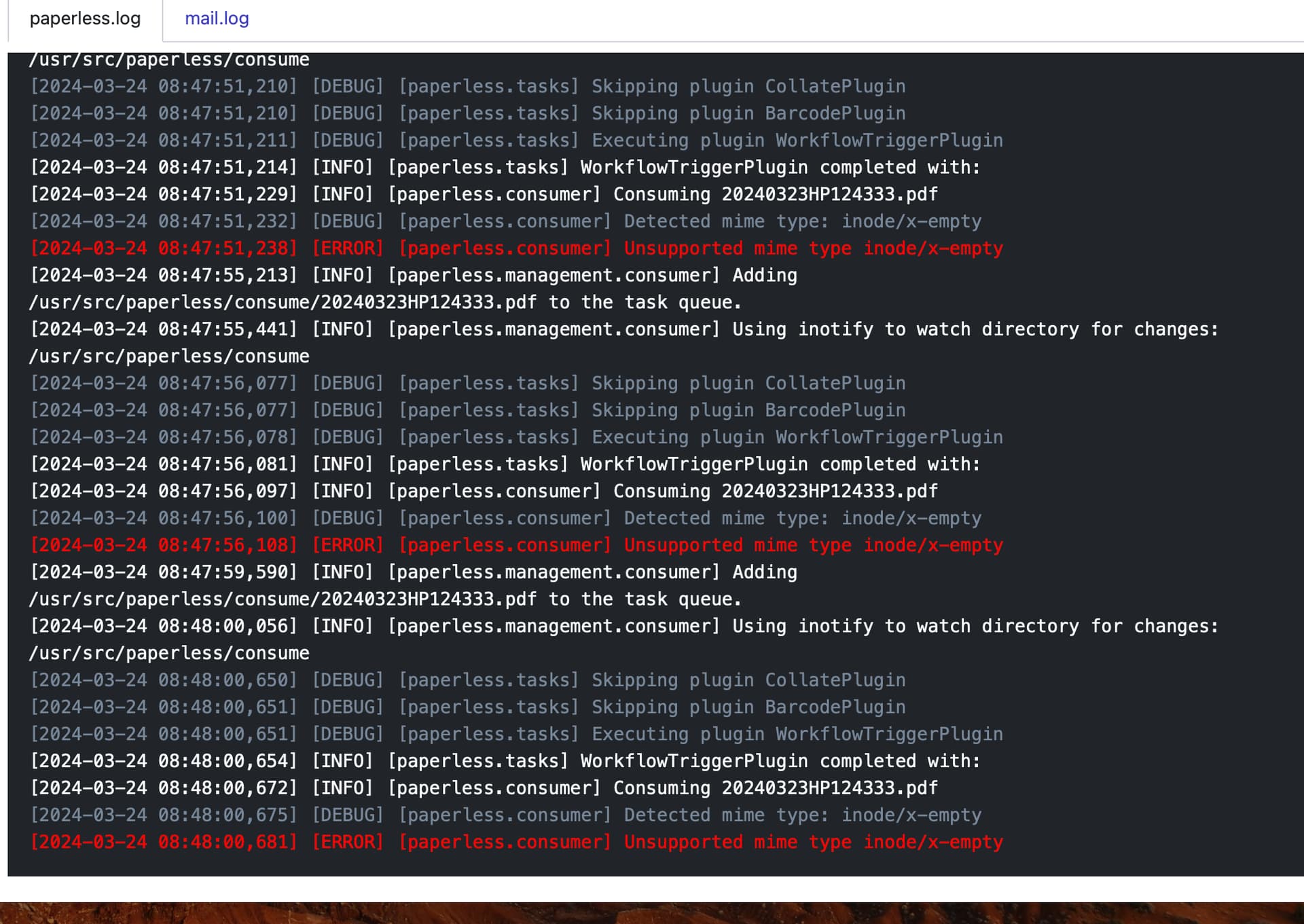
Task: Click the 08:47:56,077 Skipping plugin BarcodePlugin line
Action: click(x=467, y=410)
